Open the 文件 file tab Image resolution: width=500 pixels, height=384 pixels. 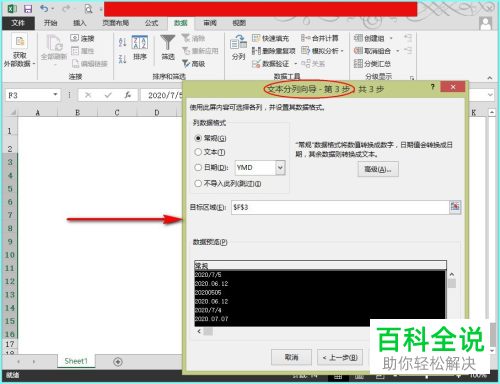click(x=18, y=23)
